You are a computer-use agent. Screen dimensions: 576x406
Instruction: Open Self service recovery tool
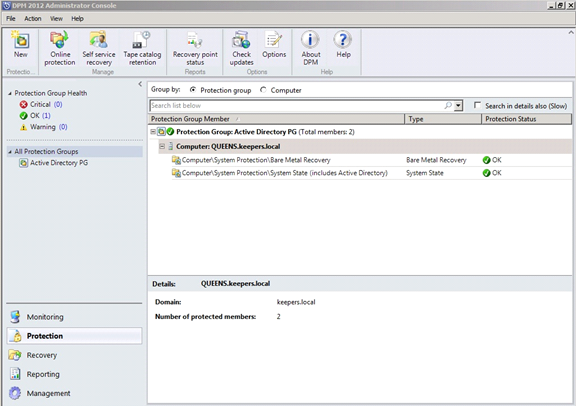tap(98, 40)
